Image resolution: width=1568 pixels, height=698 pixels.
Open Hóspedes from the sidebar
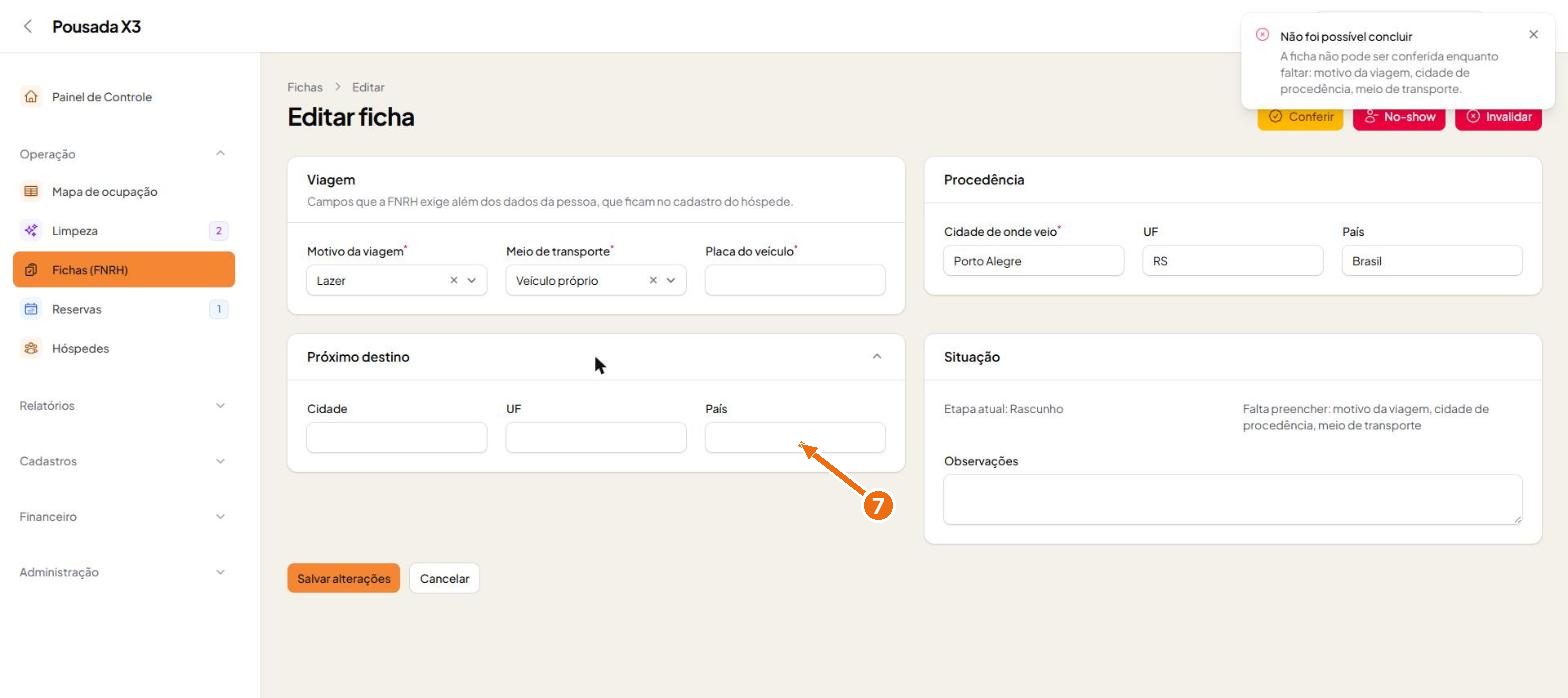coord(124,348)
